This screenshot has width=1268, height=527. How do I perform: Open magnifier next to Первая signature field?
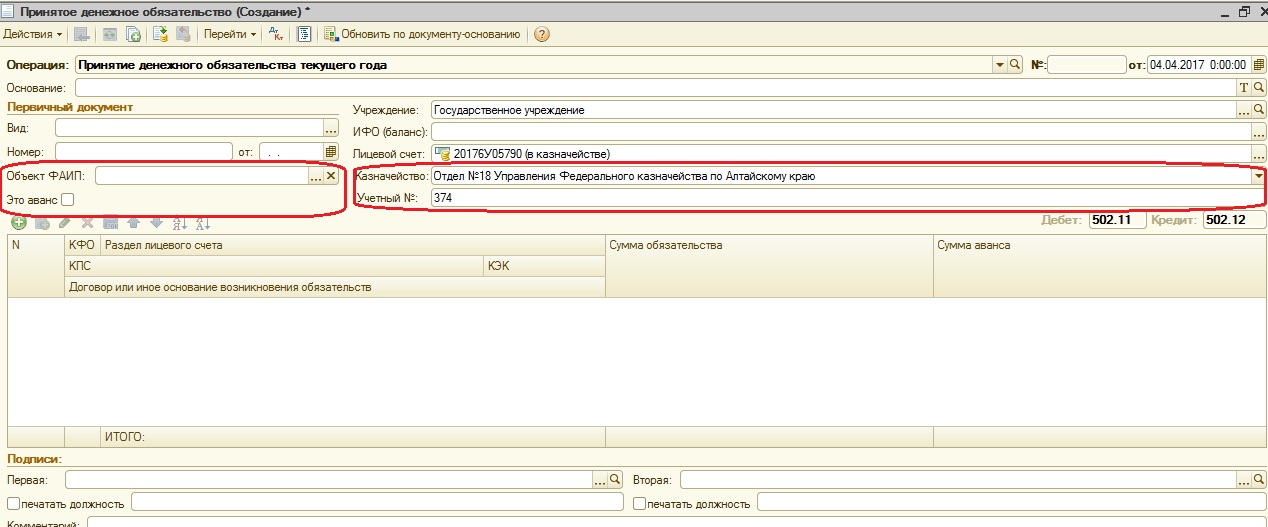(x=615, y=480)
